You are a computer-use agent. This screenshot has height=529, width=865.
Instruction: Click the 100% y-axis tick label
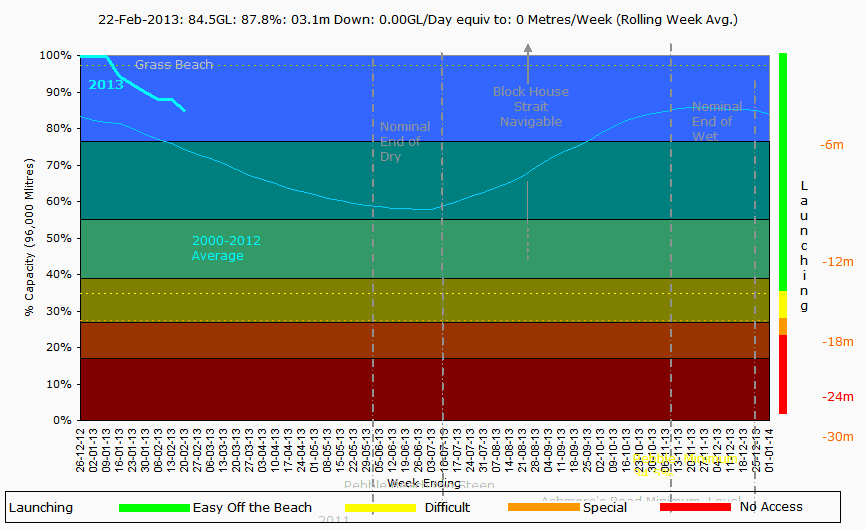point(54,56)
